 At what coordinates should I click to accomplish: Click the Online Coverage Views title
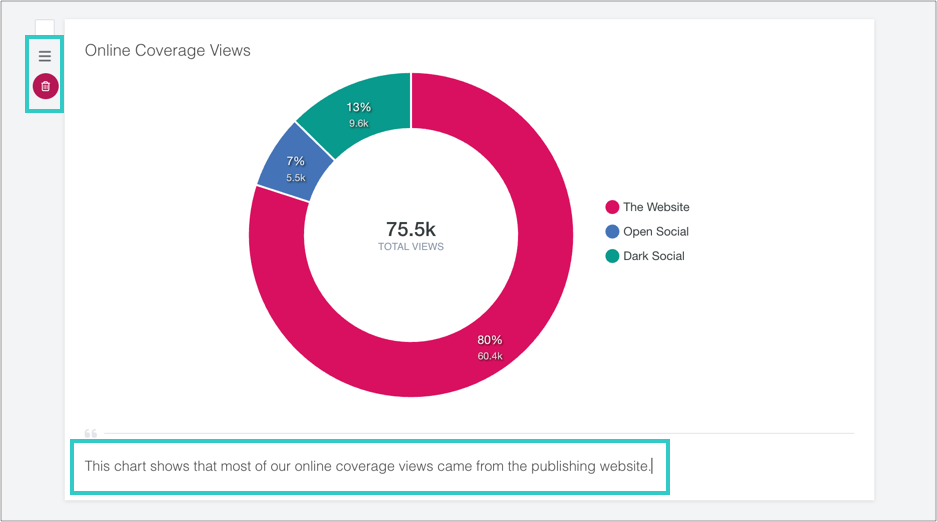(x=167, y=51)
